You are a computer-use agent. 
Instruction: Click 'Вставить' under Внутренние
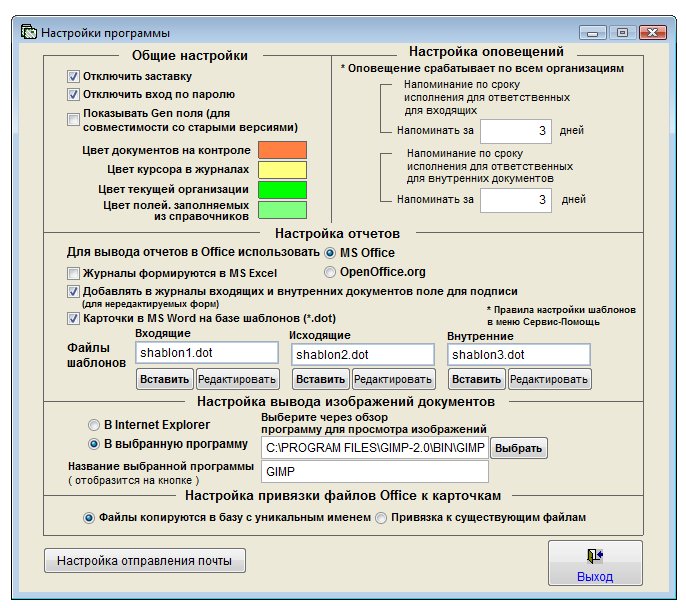tap(476, 379)
